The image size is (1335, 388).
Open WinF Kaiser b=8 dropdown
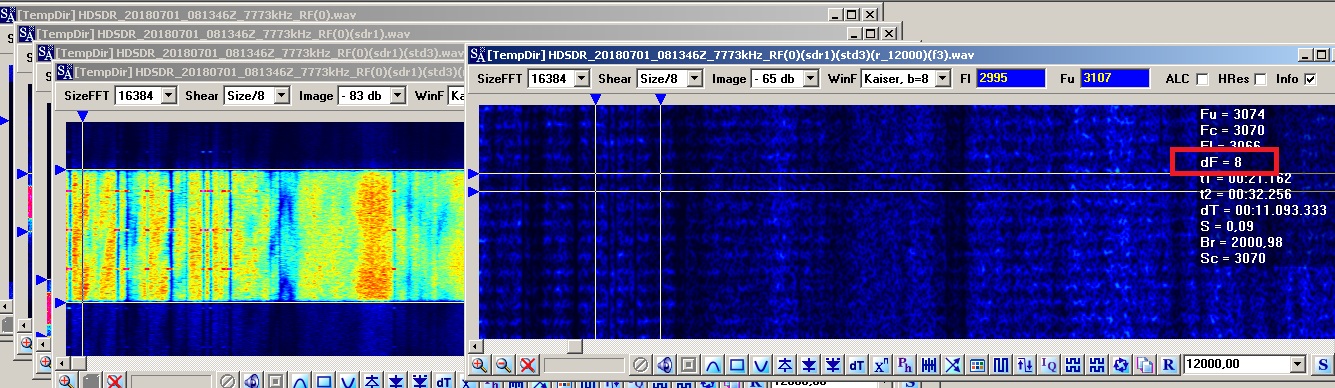pos(942,78)
